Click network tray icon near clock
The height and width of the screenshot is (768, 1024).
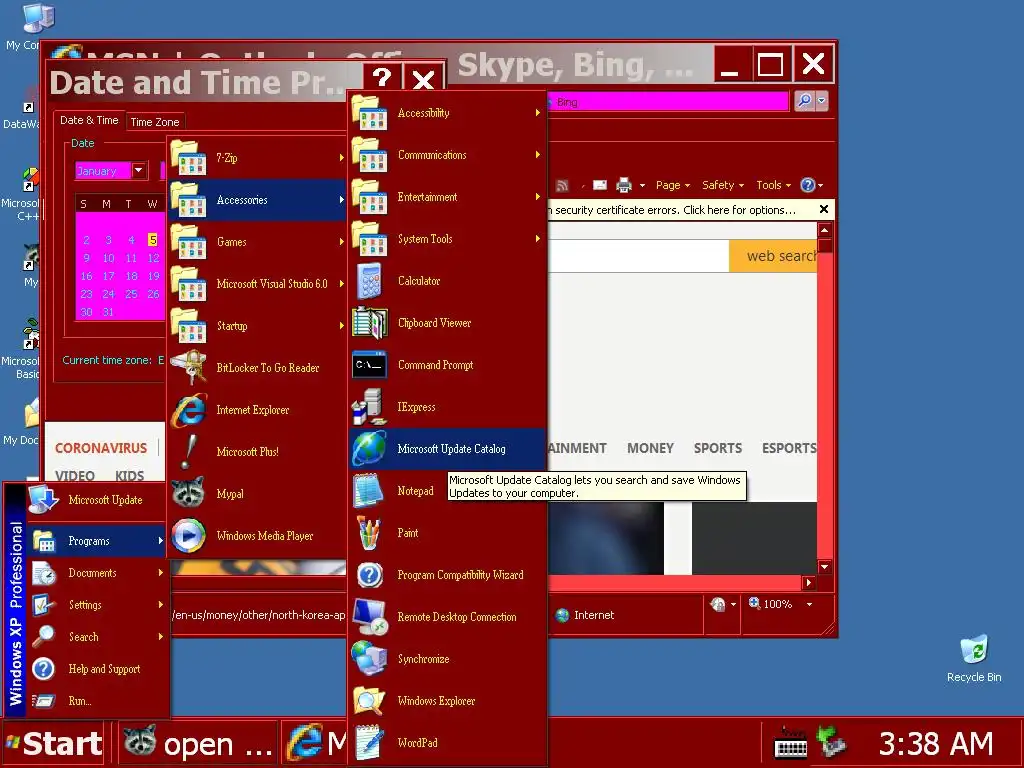click(832, 743)
